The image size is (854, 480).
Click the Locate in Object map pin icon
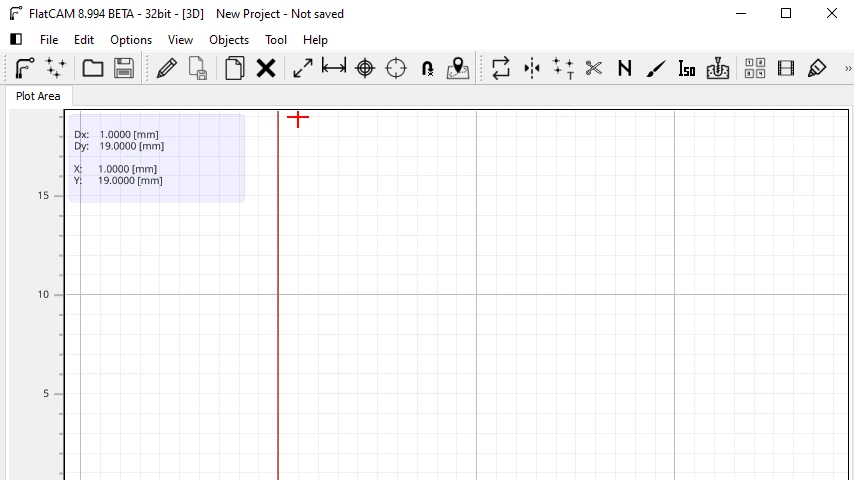click(x=458, y=68)
